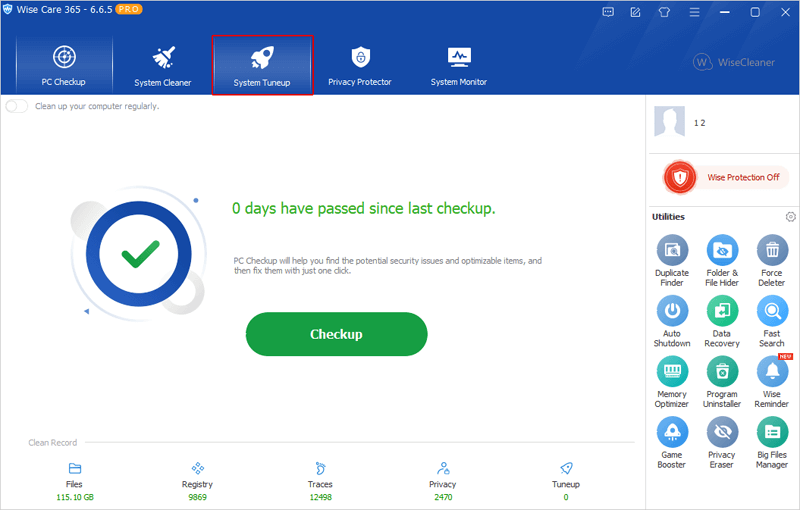Click the feedback chat icon in title bar
Image resolution: width=800 pixels, height=510 pixels.
(x=608, y=12)
